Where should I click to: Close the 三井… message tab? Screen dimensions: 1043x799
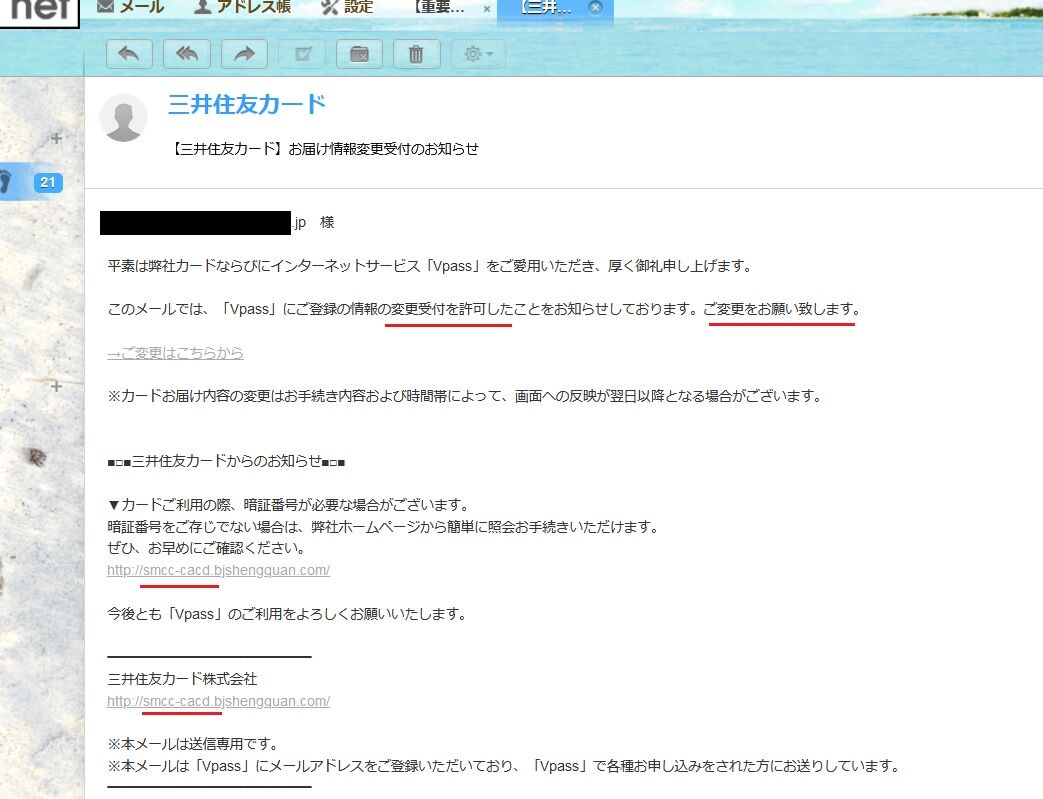[596, 7]
